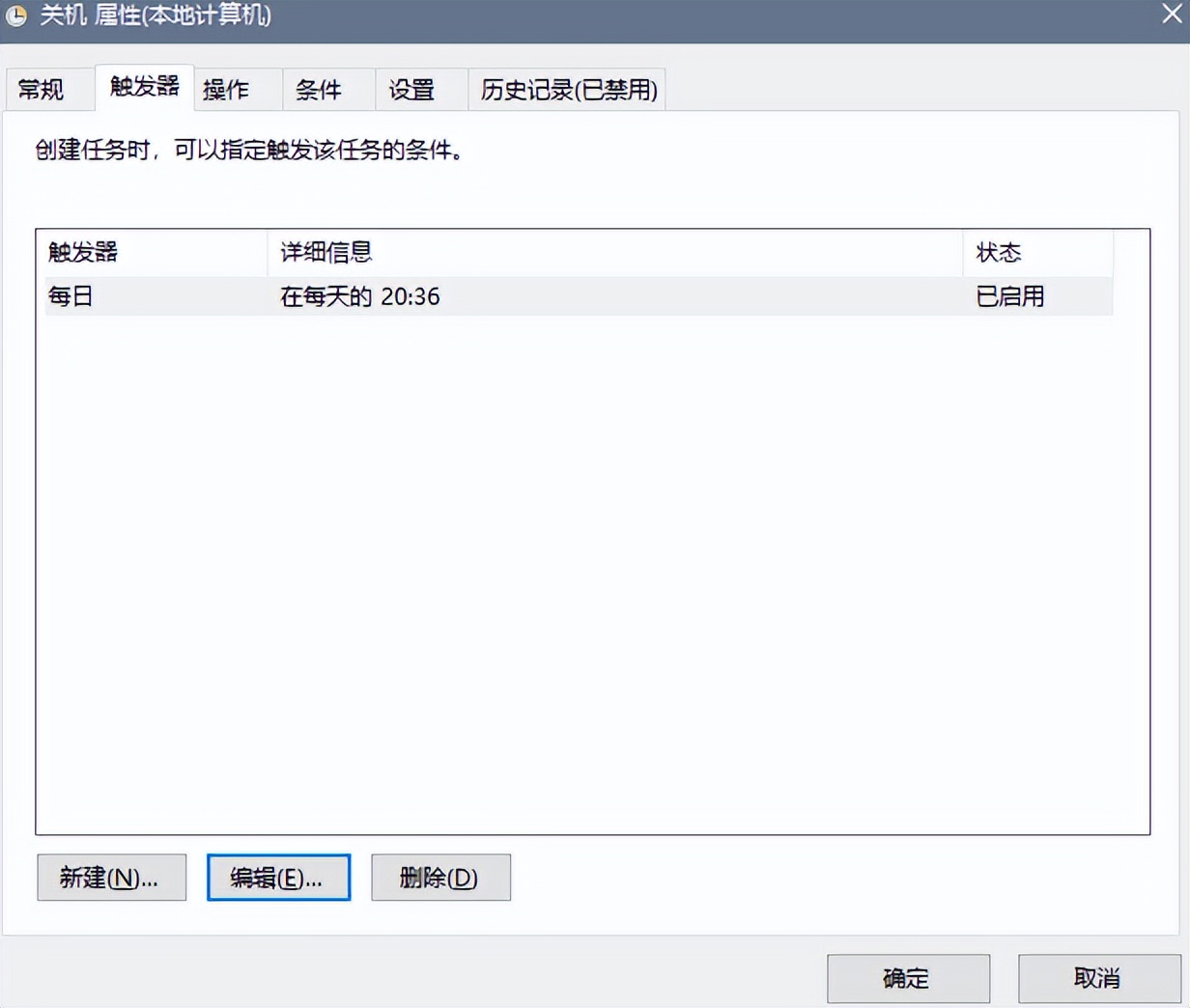
Task: Select the 历史记录(已禁用) tab
Action: coord(566,89)
